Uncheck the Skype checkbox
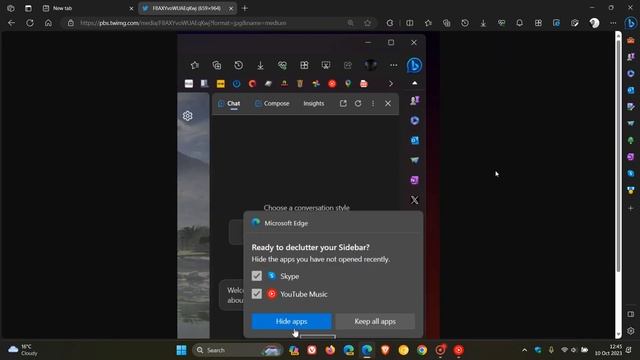Screen dimensions: 640x360 tap(257, 276)
